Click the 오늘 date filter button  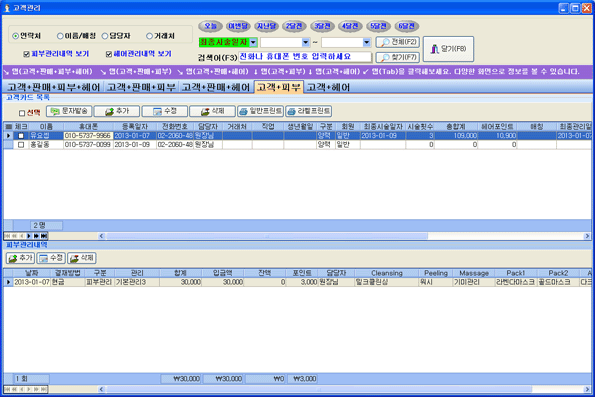click(x=210, y=26)
